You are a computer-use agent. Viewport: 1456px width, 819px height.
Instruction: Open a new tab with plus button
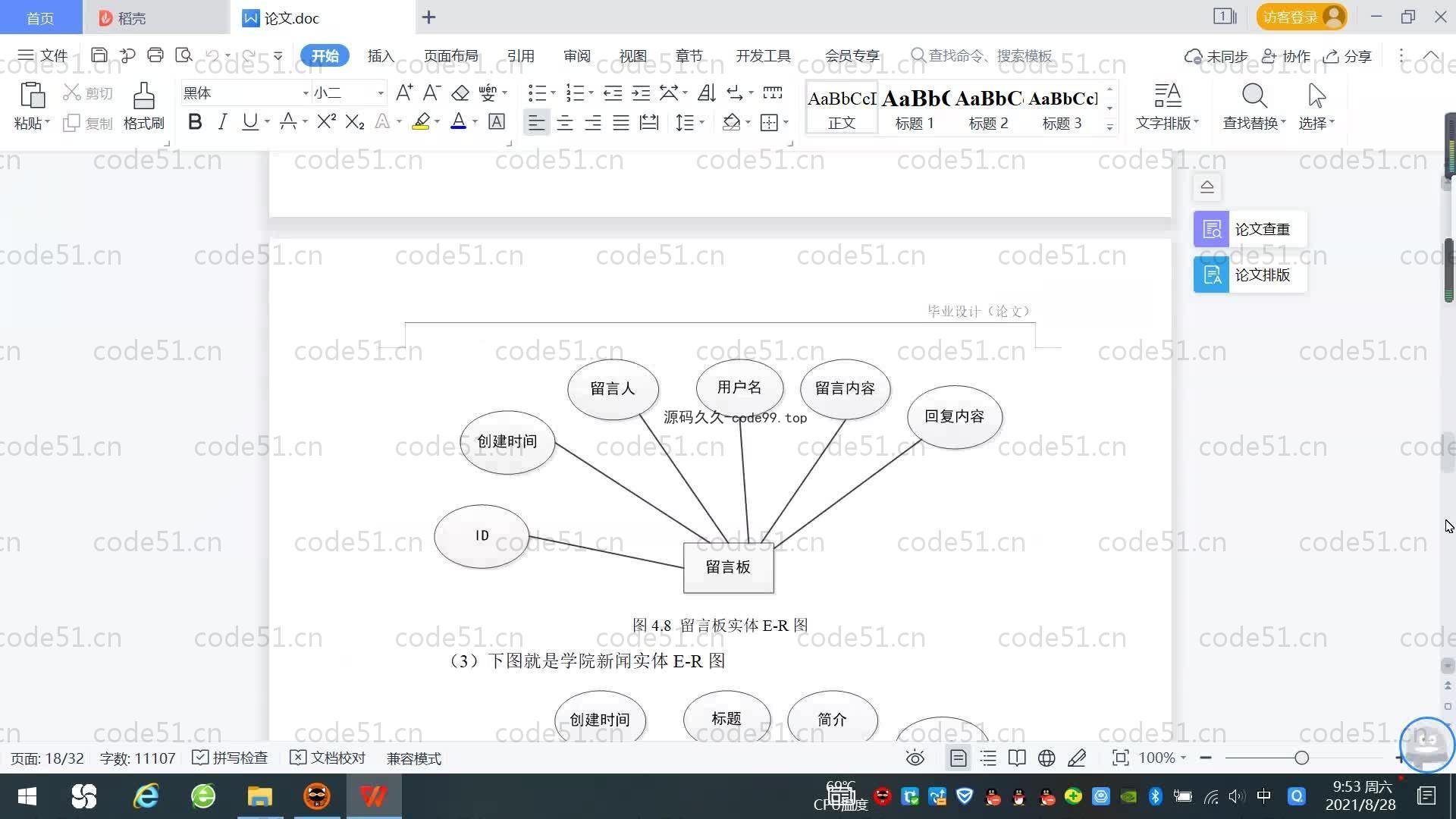click(x=428, y=17)
